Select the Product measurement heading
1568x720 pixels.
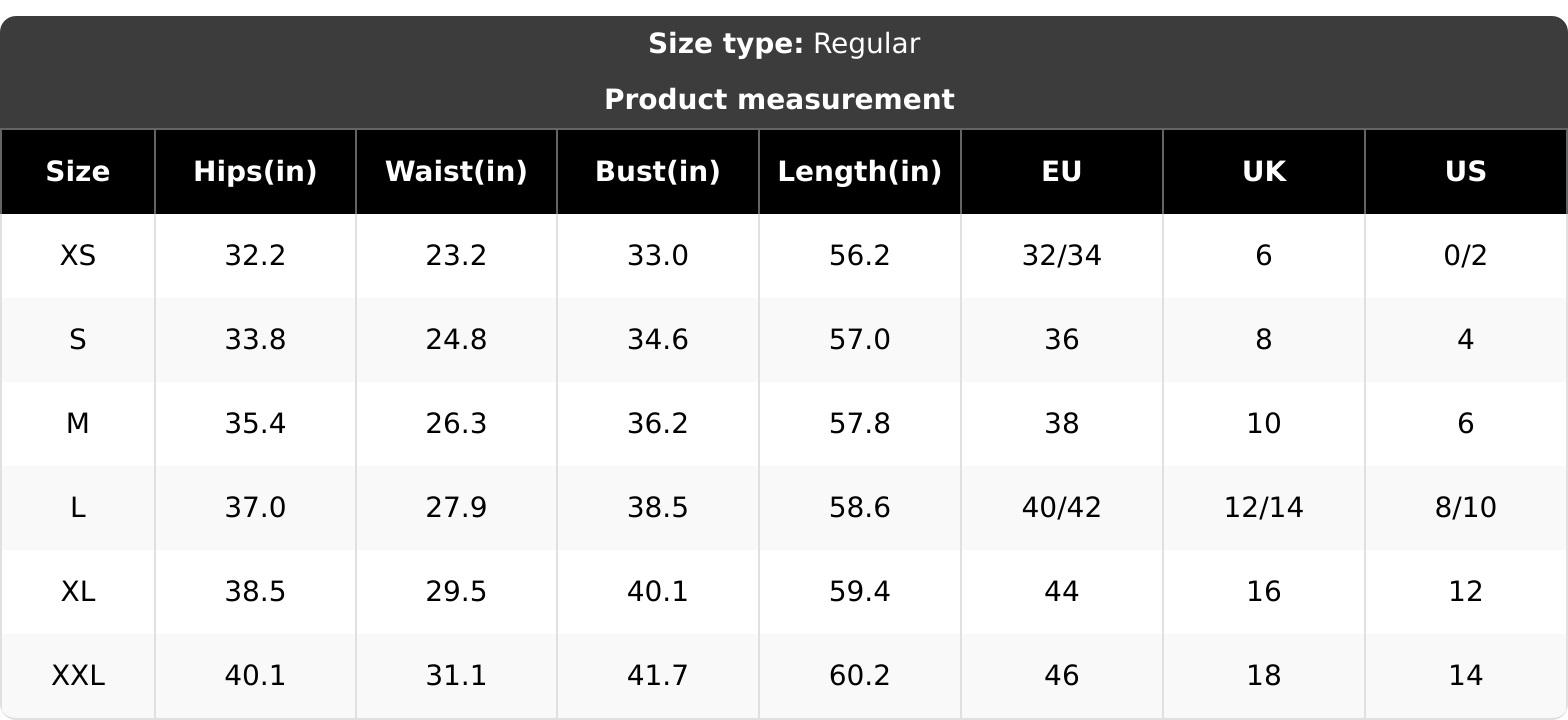[780, 100]
